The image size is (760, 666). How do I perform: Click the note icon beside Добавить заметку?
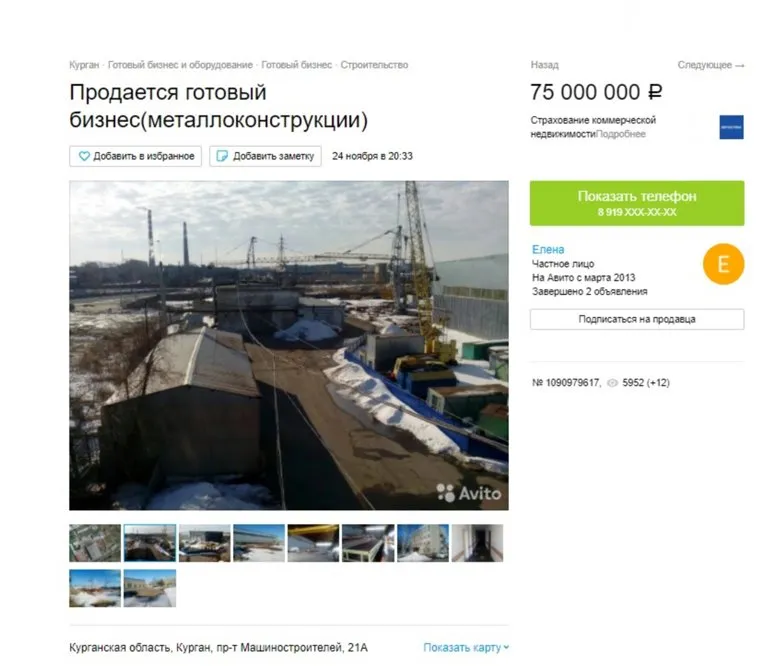click(222, 156)
